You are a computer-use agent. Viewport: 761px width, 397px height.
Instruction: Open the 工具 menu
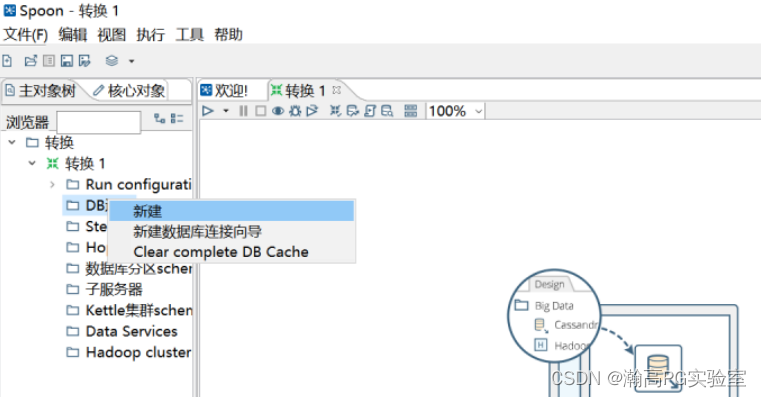coord(189,35)
